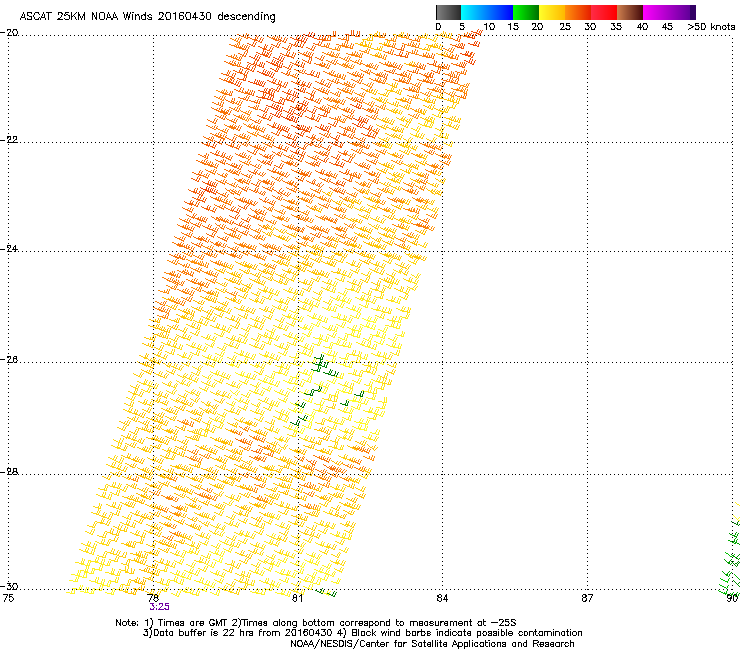This screenshot has height=650, width=740.
Task: Click the cyan 5-10 knots color swatch
Action: [474, 12]
